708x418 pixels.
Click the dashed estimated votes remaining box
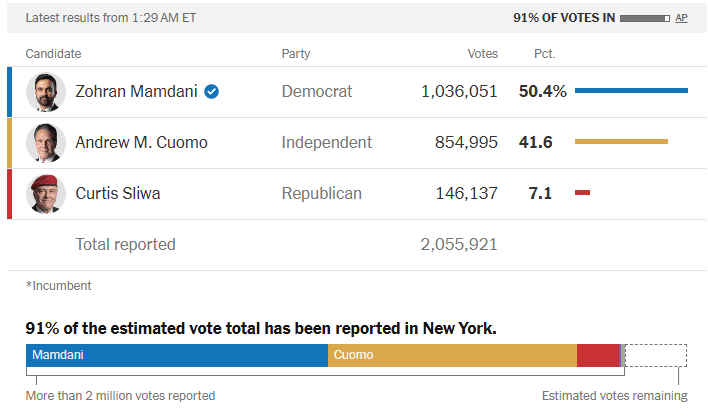click(x=656, y=355)
